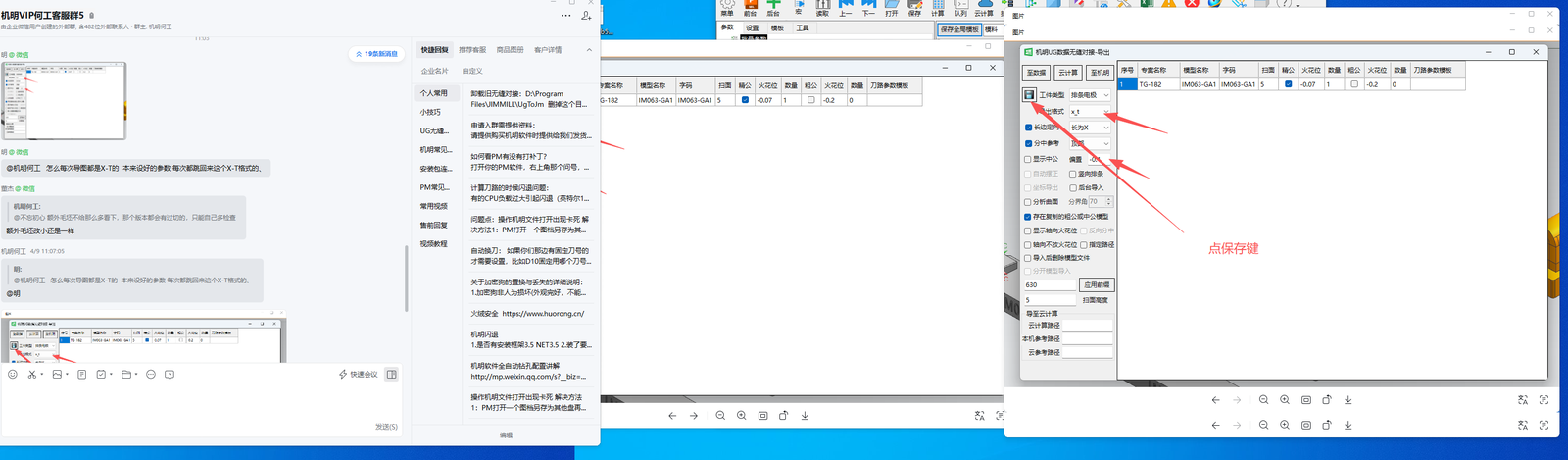This screenshot has height=460, width=1568.
Task: Open the huorong.cn link in replies
Action: coord(543,314)
